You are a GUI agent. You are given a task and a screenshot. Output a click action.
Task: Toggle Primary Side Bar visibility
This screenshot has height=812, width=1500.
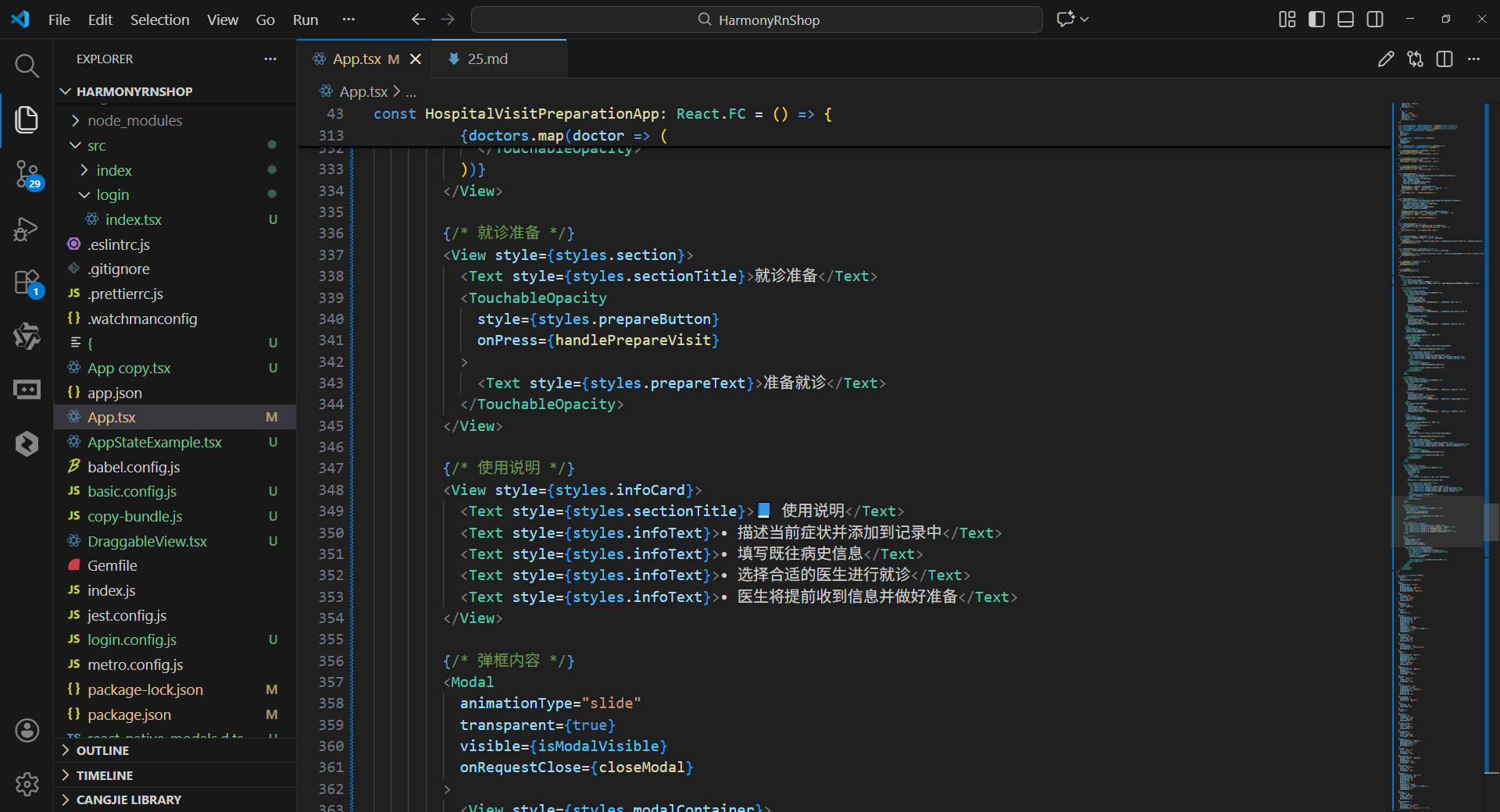(x=1316, y=20)
